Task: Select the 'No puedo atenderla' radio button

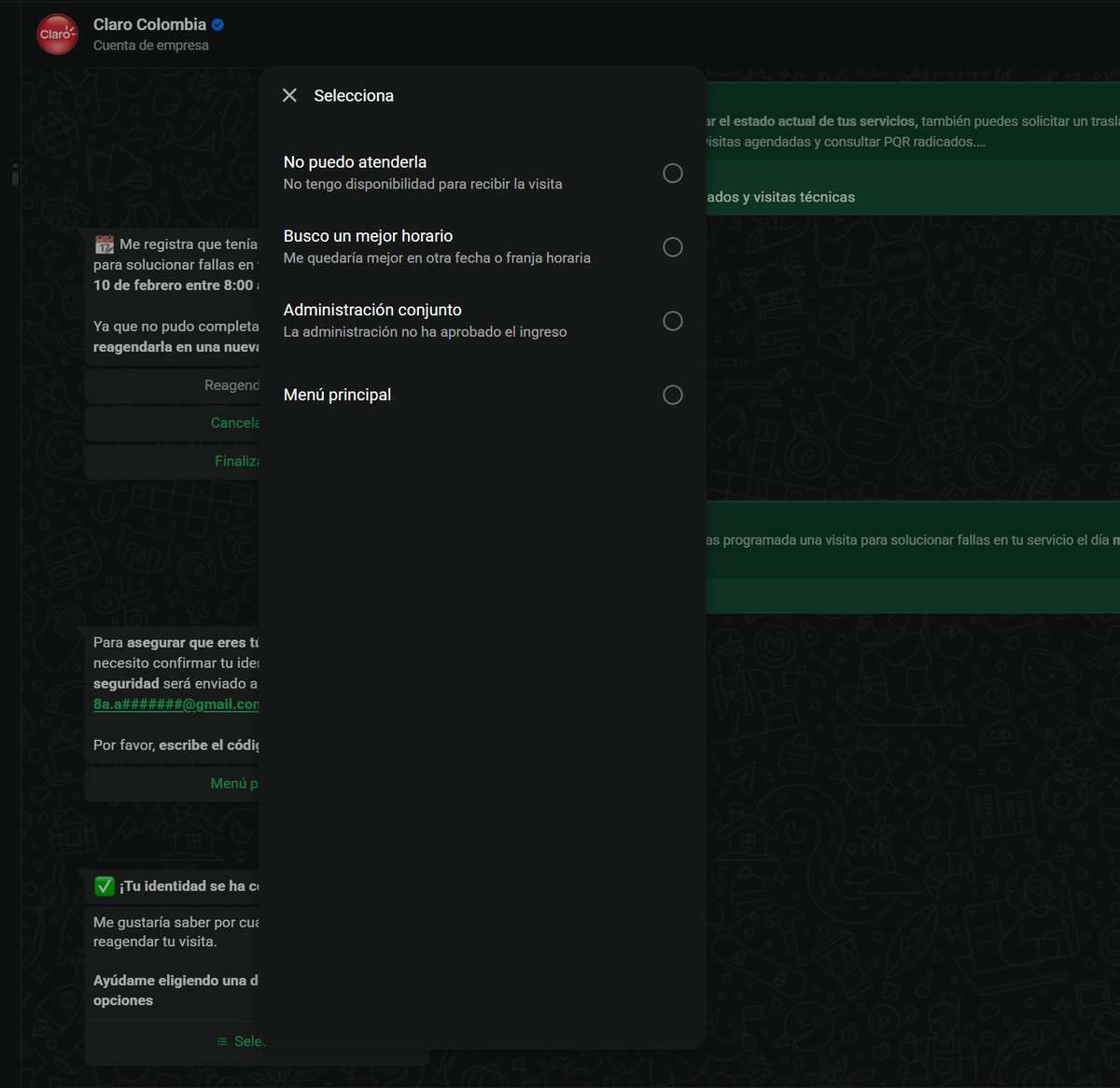Action: pyautogui.click(x=672, y=173)
